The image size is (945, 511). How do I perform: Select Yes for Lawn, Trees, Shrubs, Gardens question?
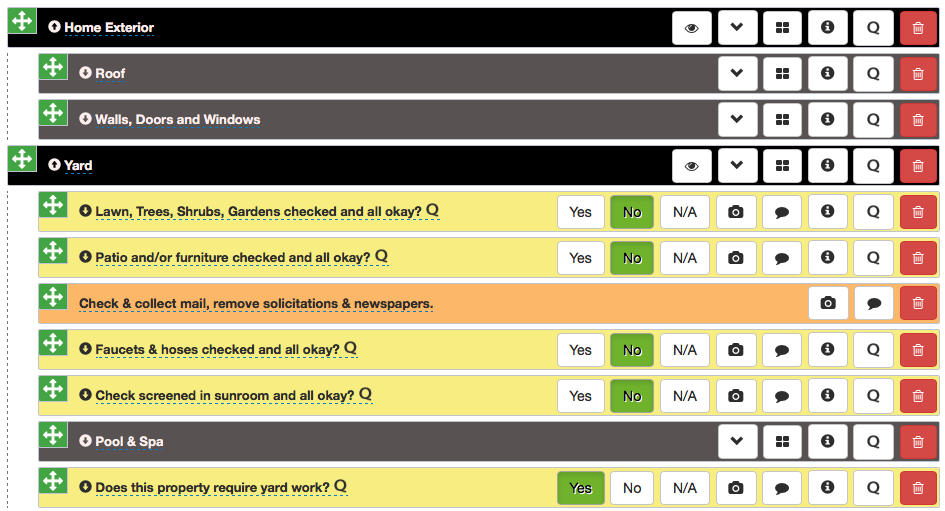pos(580,212)
